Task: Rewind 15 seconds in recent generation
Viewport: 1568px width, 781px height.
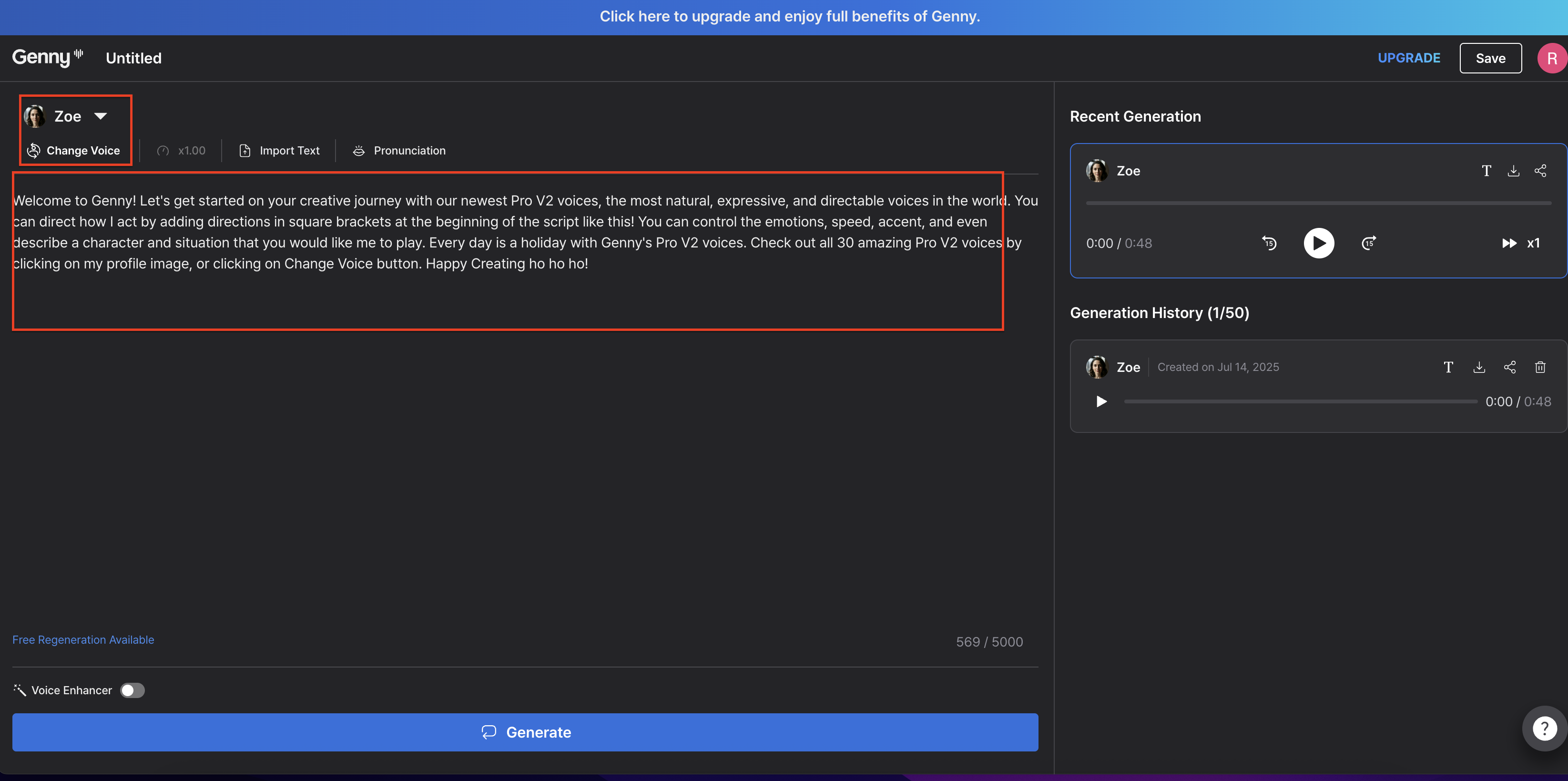Action: (x=1269, y=243)
